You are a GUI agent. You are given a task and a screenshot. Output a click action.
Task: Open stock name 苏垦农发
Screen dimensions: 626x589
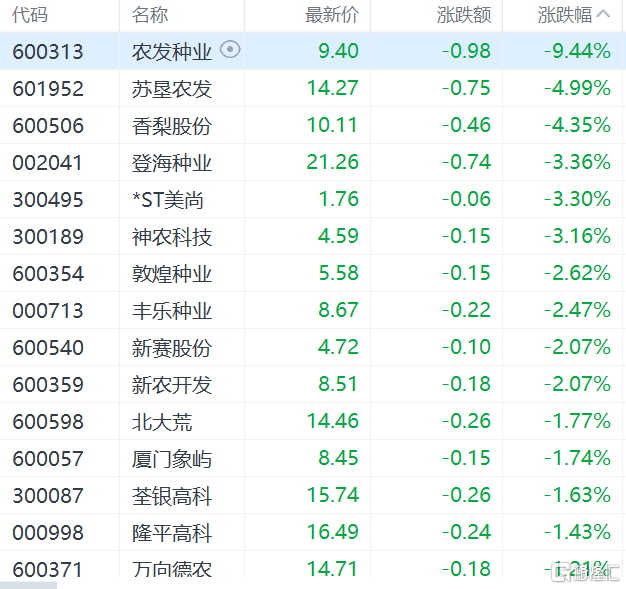[x=172, y=89]
